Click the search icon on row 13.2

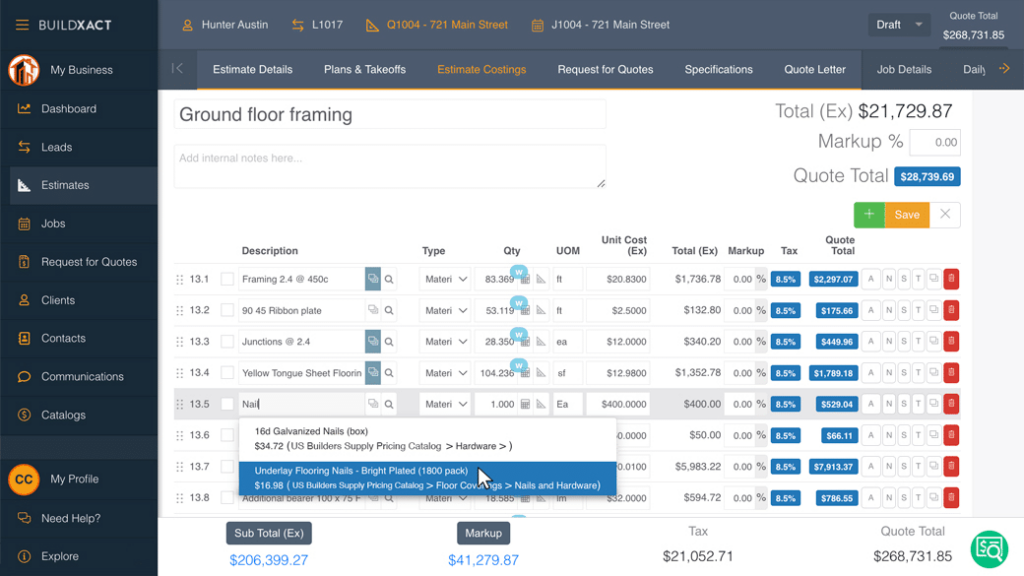coord(389,311)
